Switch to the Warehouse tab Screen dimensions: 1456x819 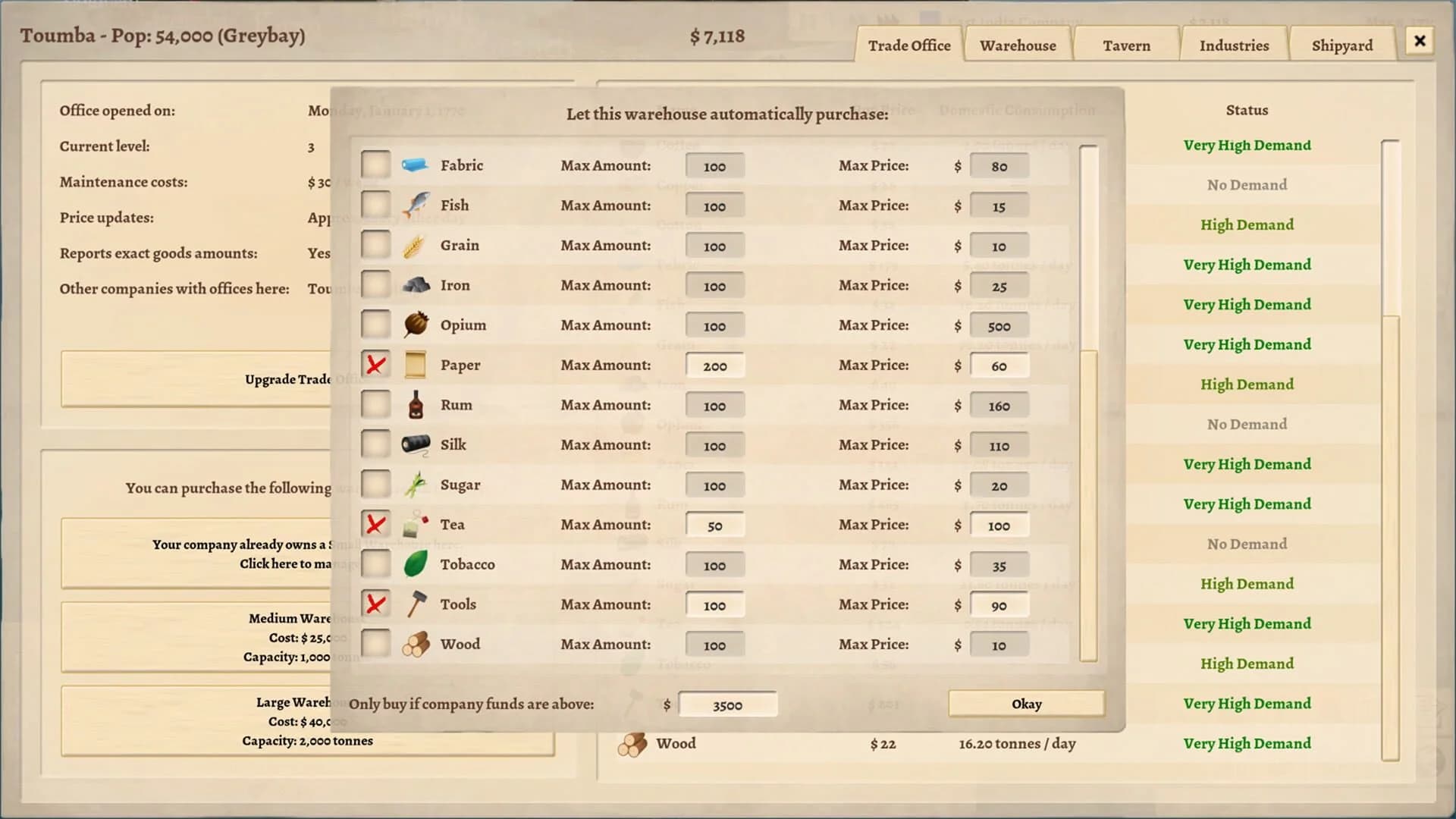(x=1018, y=45)
